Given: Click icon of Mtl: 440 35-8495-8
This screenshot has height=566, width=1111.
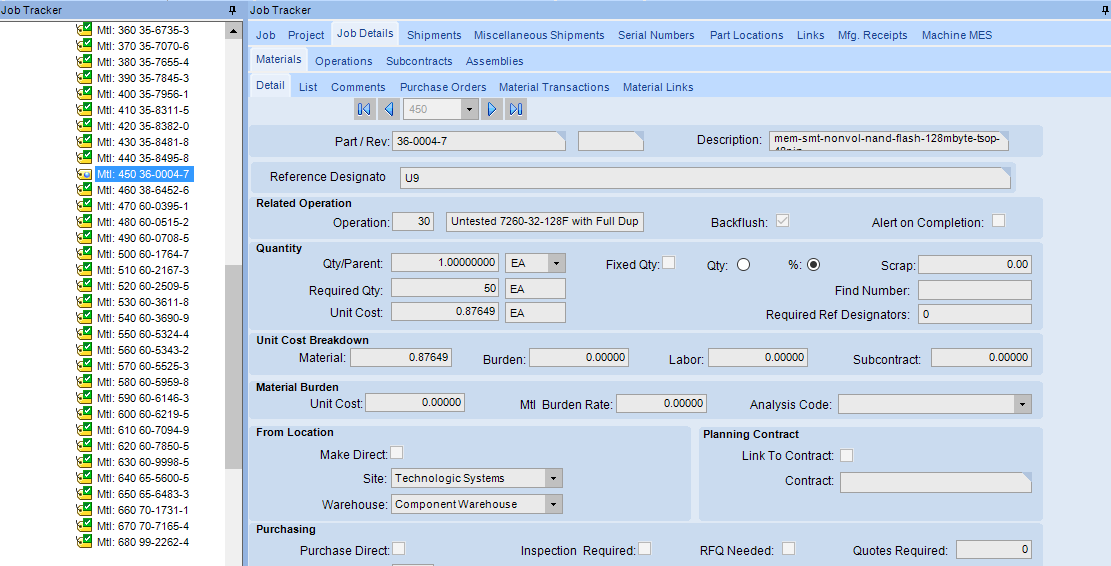Looking at the screenshot, I should coord(84,158).
